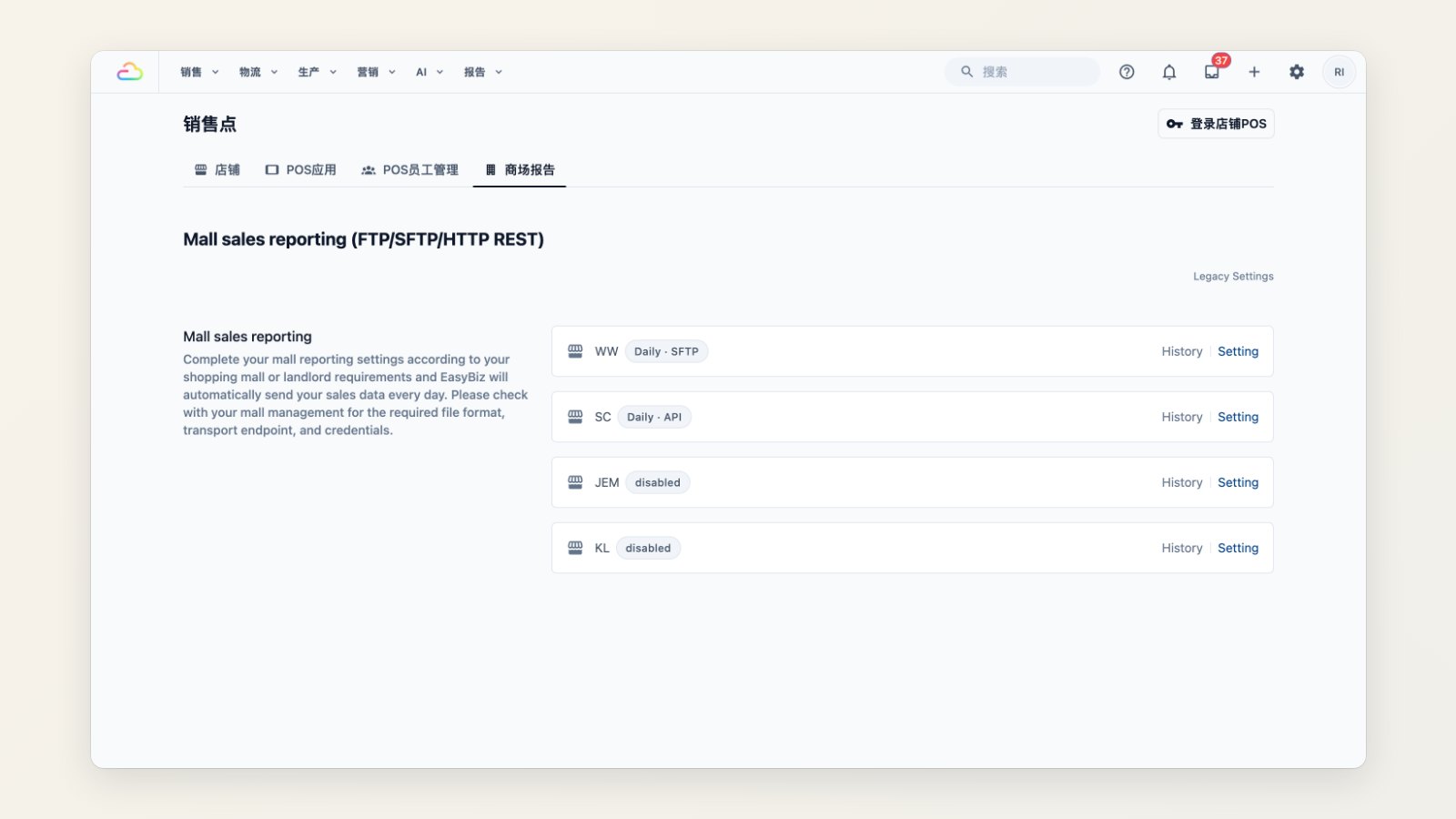
Task: Open History for the WW store
Action: (x=1182, y=351)
